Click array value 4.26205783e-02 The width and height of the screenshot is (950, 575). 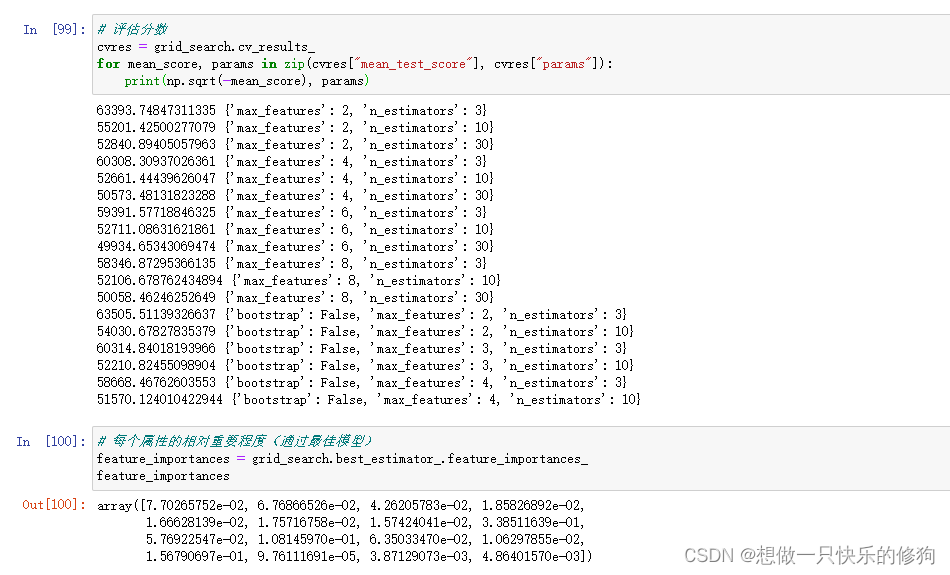tap(419, 505)
